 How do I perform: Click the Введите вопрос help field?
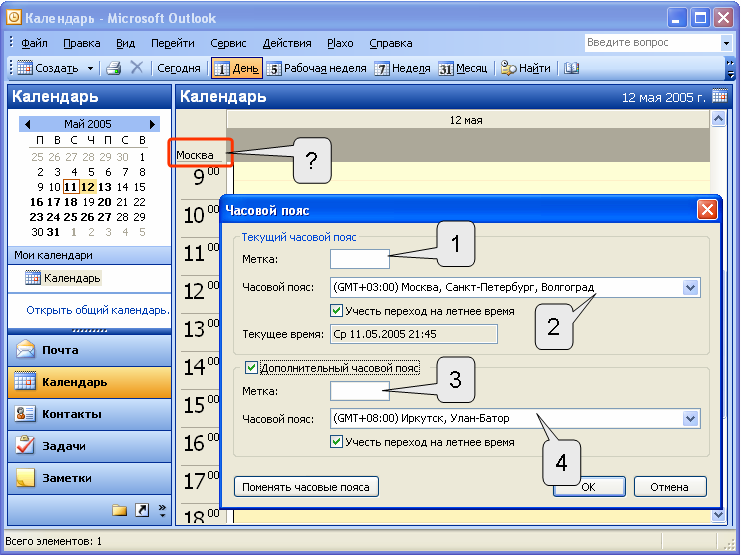653,43
